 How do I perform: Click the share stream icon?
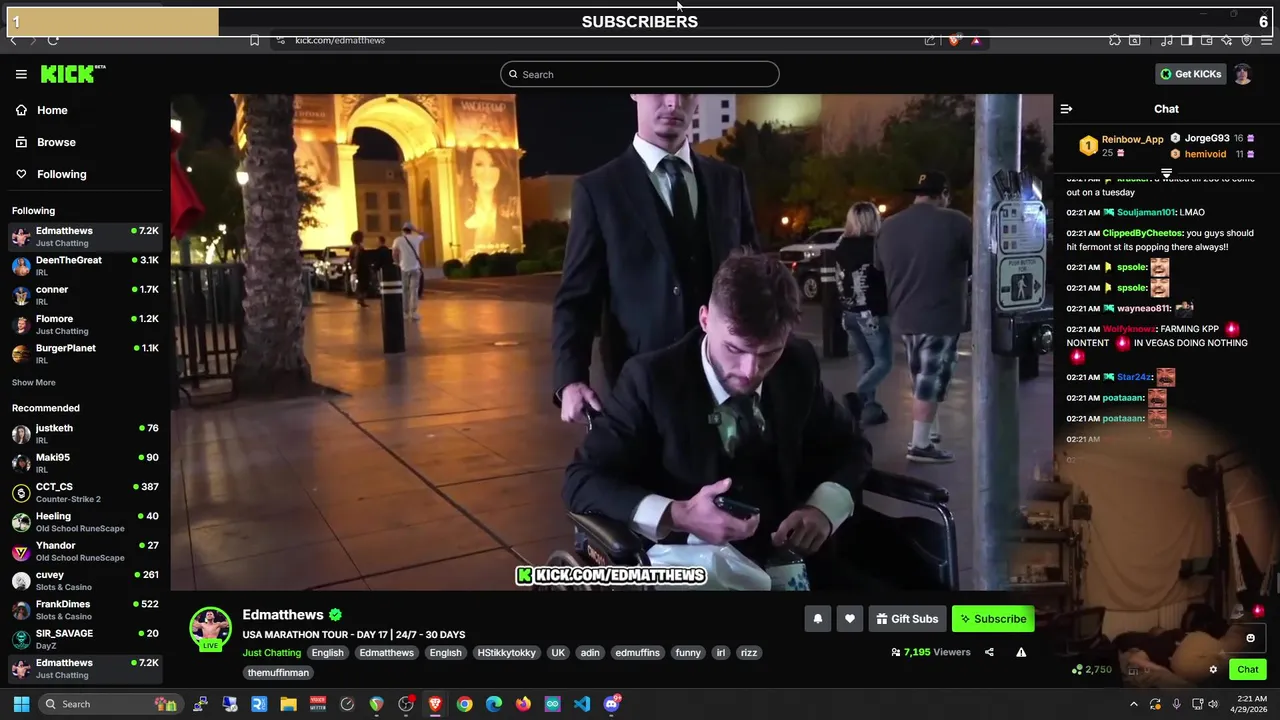(989, 652)
